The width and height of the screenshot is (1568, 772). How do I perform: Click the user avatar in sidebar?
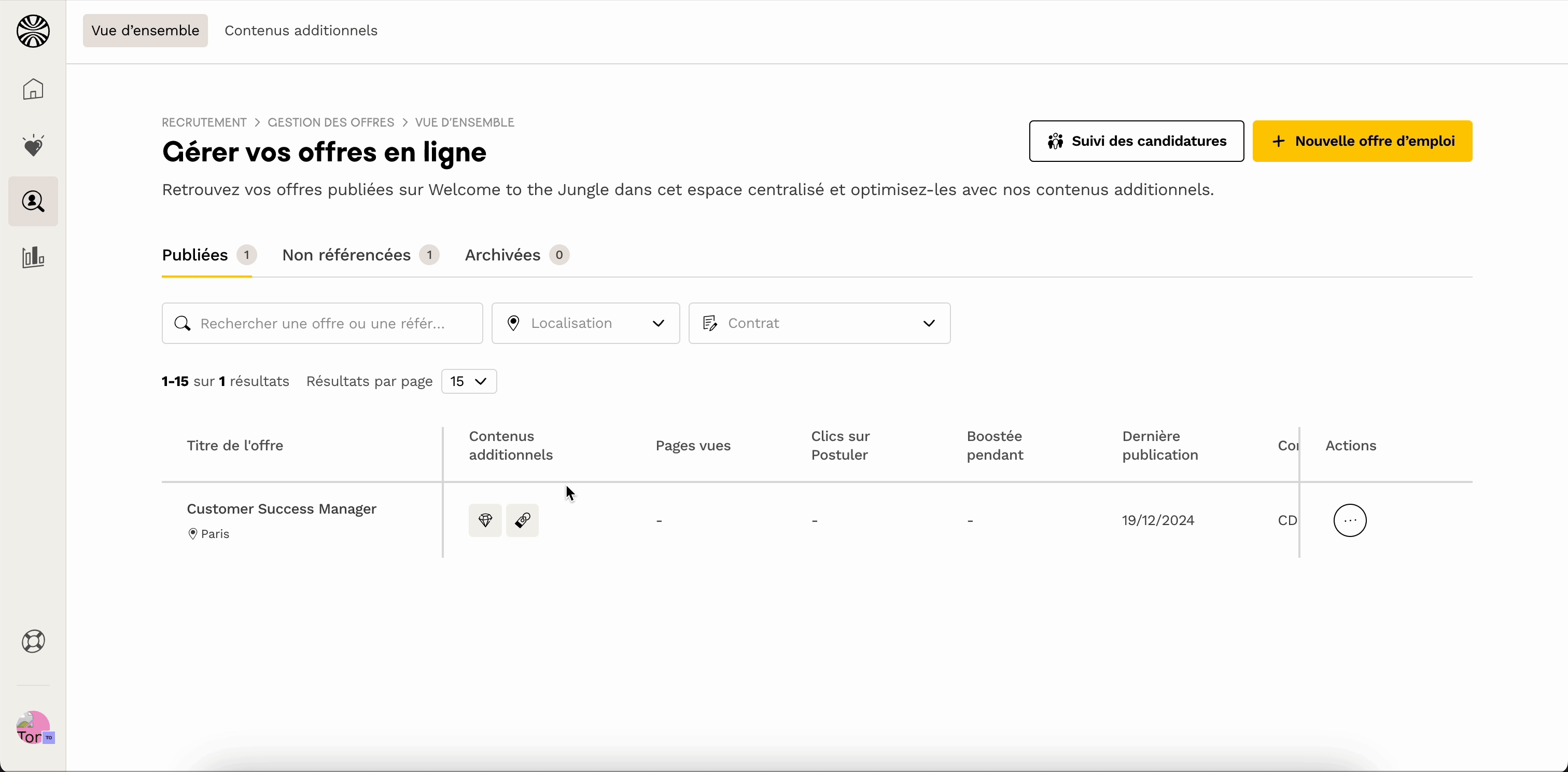click(x=33, y=727)
